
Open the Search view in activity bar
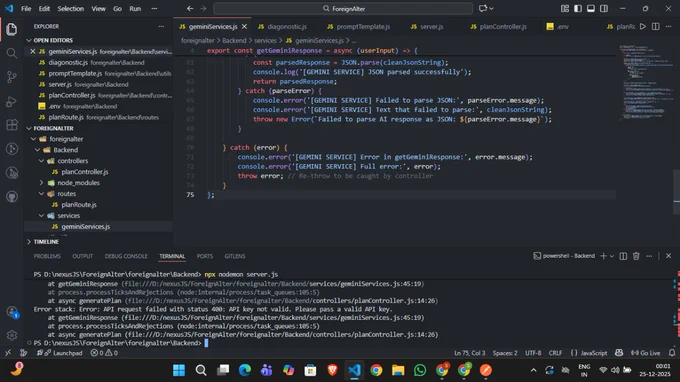pos(12,53)
